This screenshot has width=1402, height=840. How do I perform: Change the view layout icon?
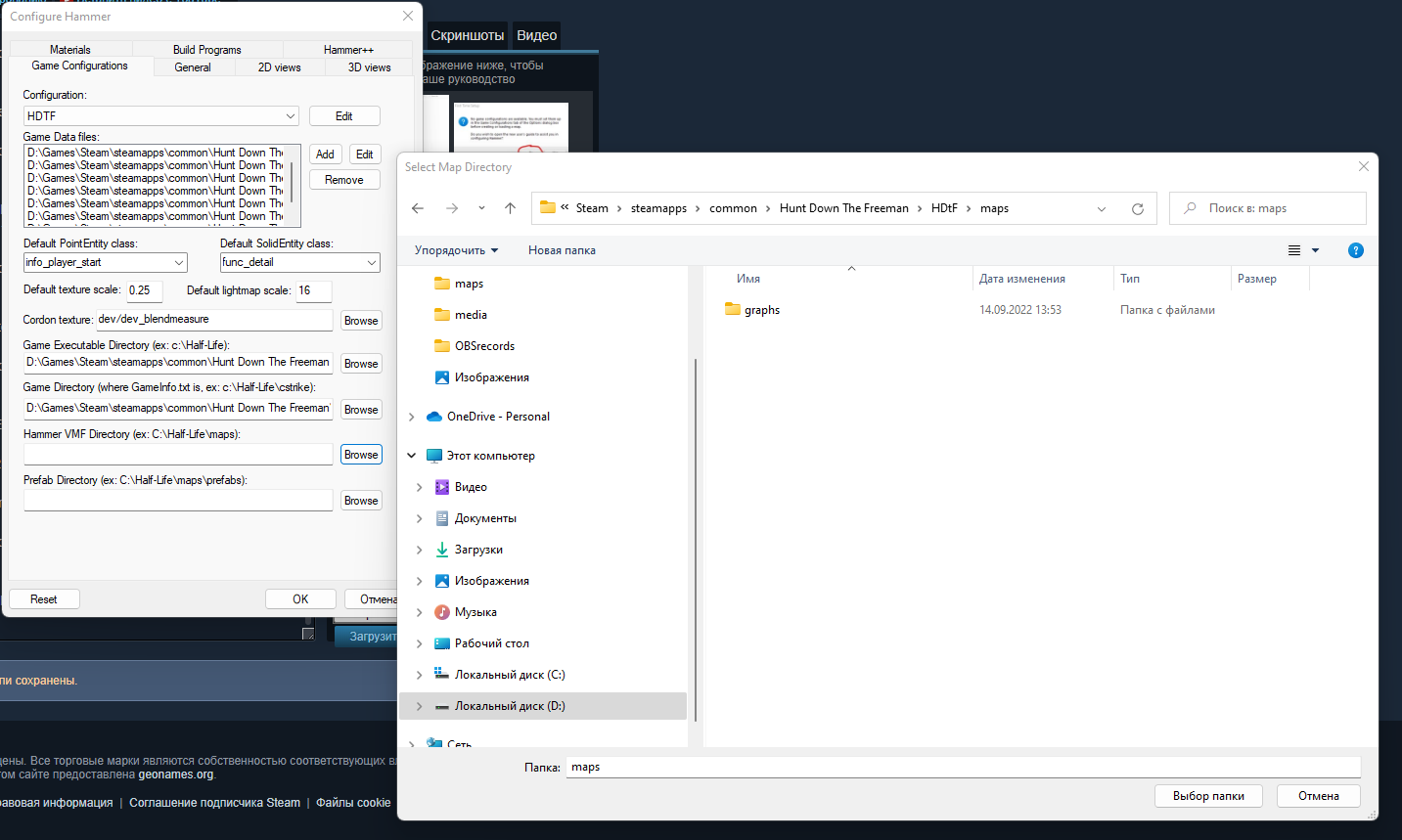[1294, 250]
